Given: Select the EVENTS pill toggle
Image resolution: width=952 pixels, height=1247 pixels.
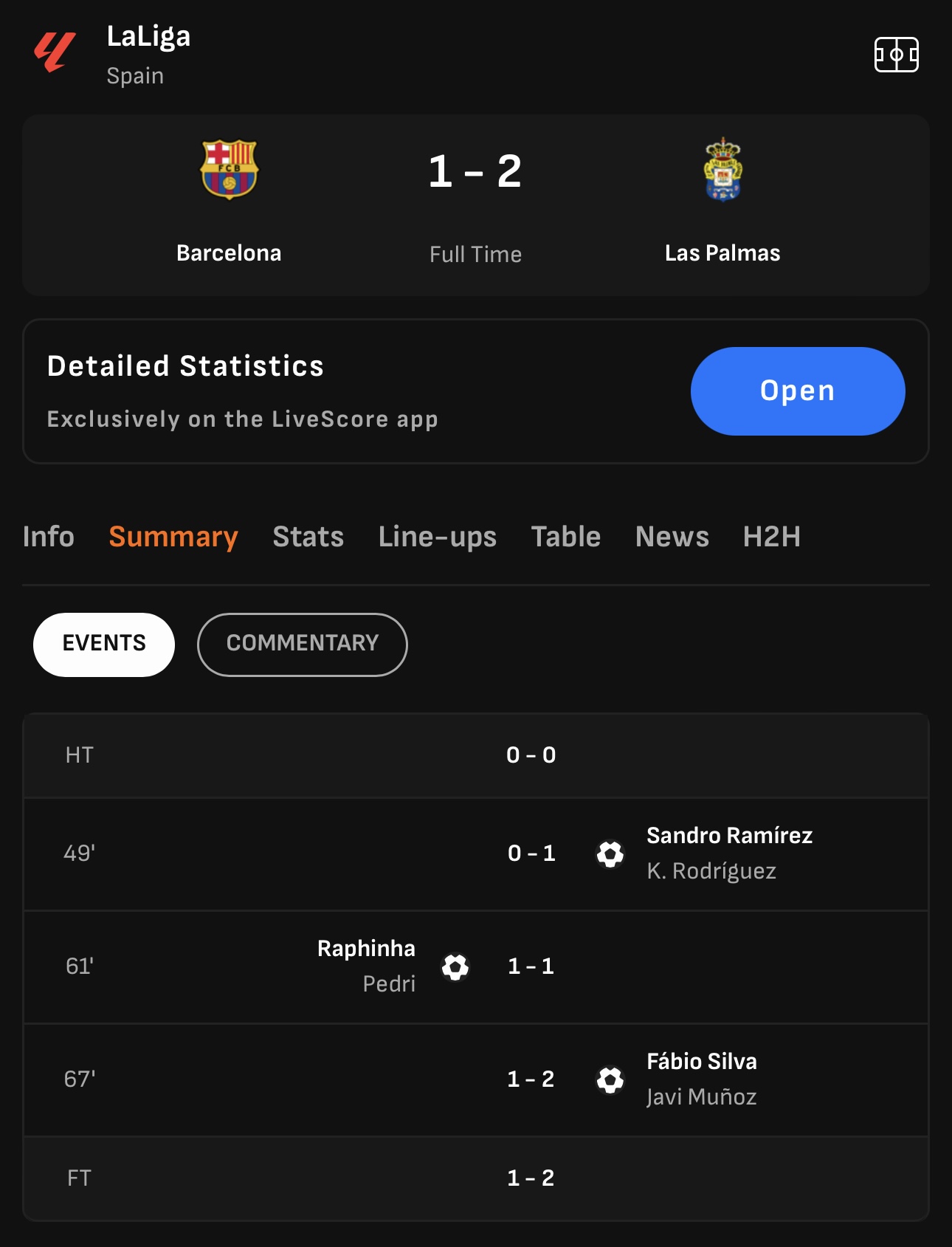Looking at the screenshot, I should 104,645.
